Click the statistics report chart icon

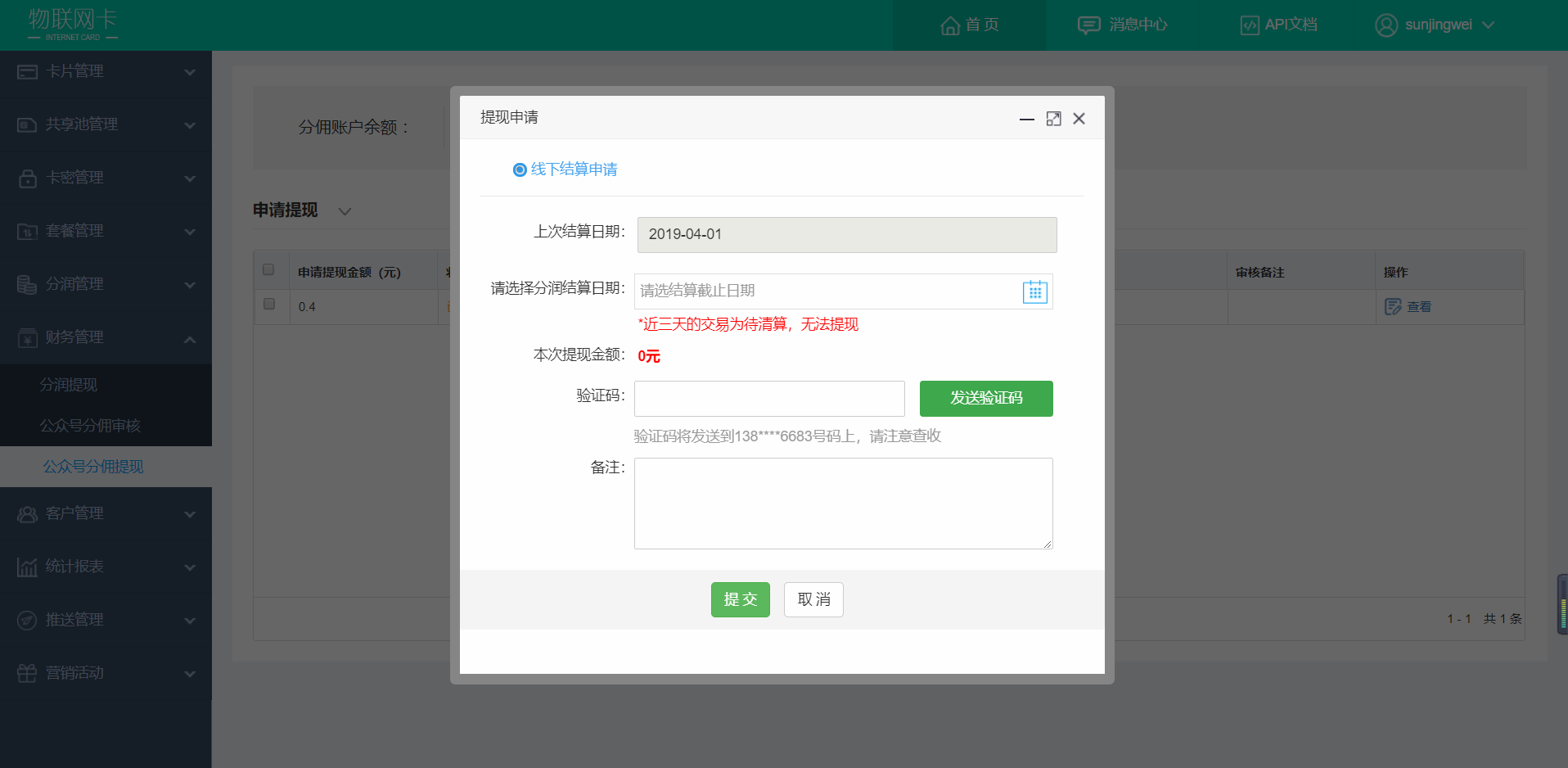click(x=27, y=567)
